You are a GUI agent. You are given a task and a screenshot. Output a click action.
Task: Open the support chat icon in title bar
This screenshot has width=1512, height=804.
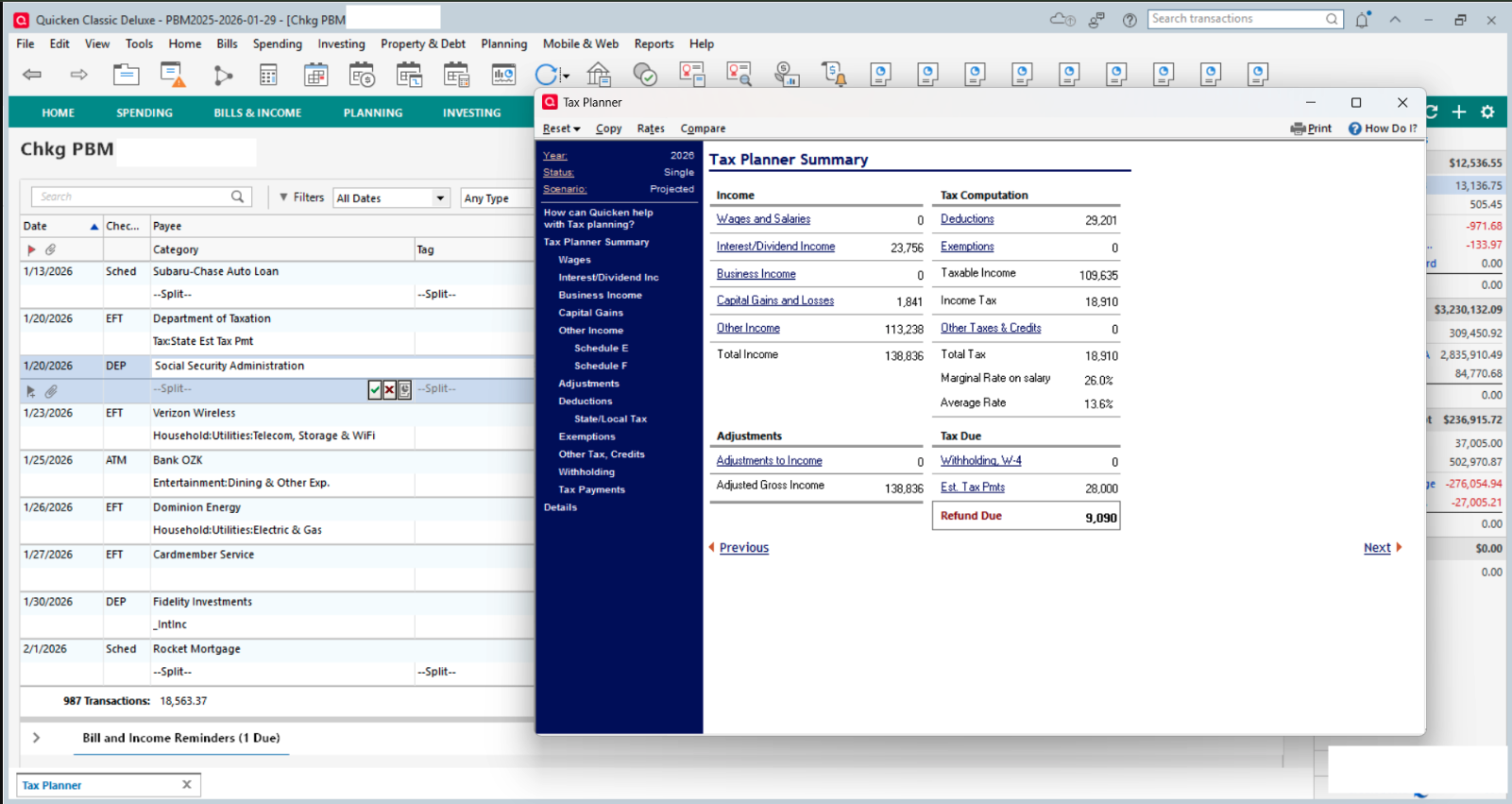1096,20
